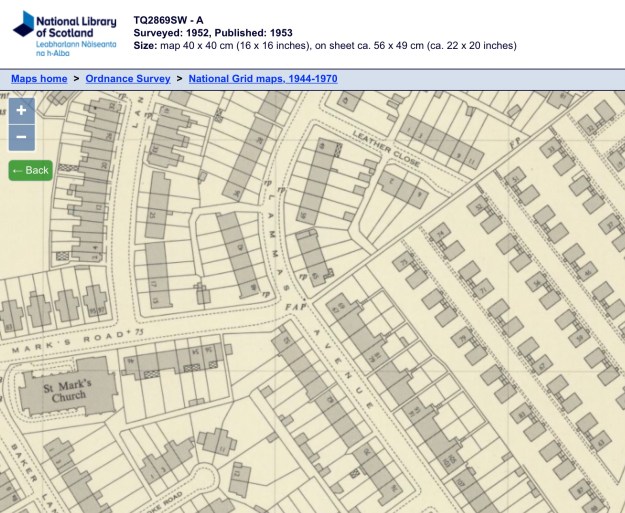Image resolution: width=625 pixels, height=513 pixels.
Task: Click the spot height 75 on Mark's Road
Action: (x=125, y=332)
